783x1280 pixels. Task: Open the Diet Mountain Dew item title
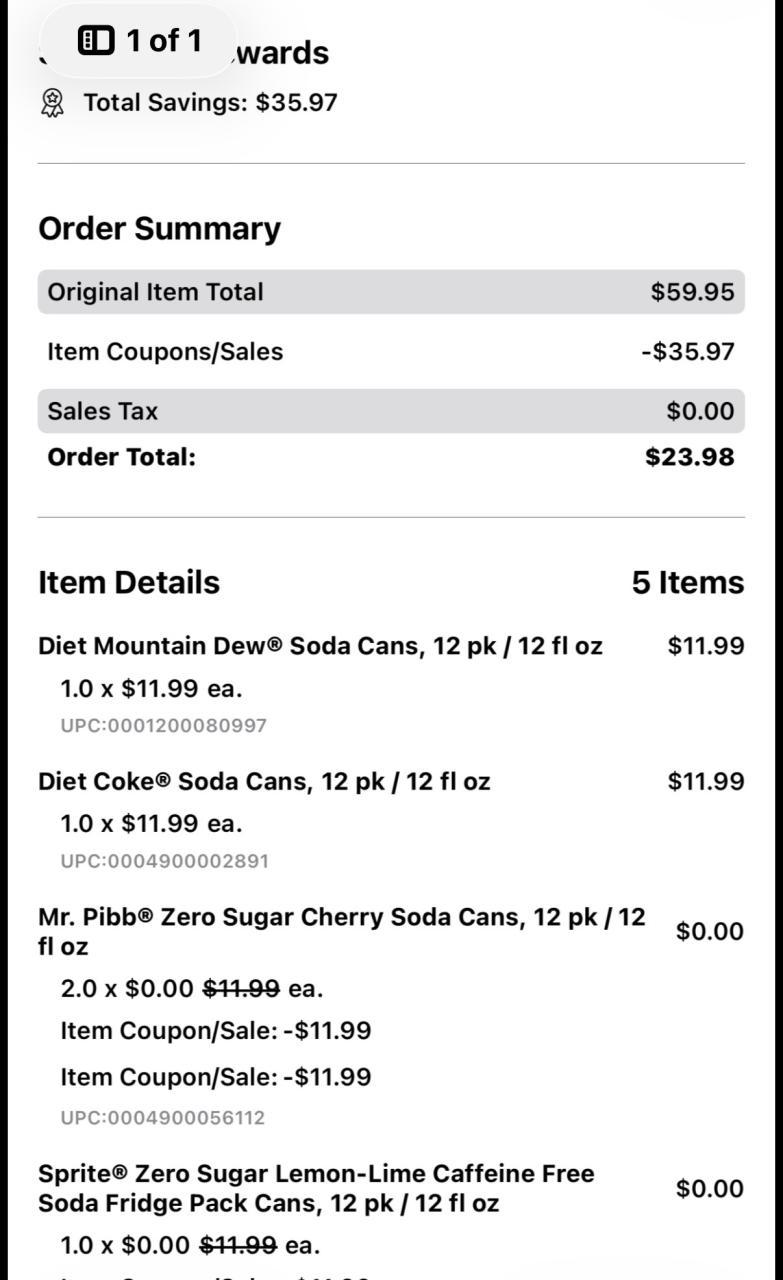coord(320,646)
